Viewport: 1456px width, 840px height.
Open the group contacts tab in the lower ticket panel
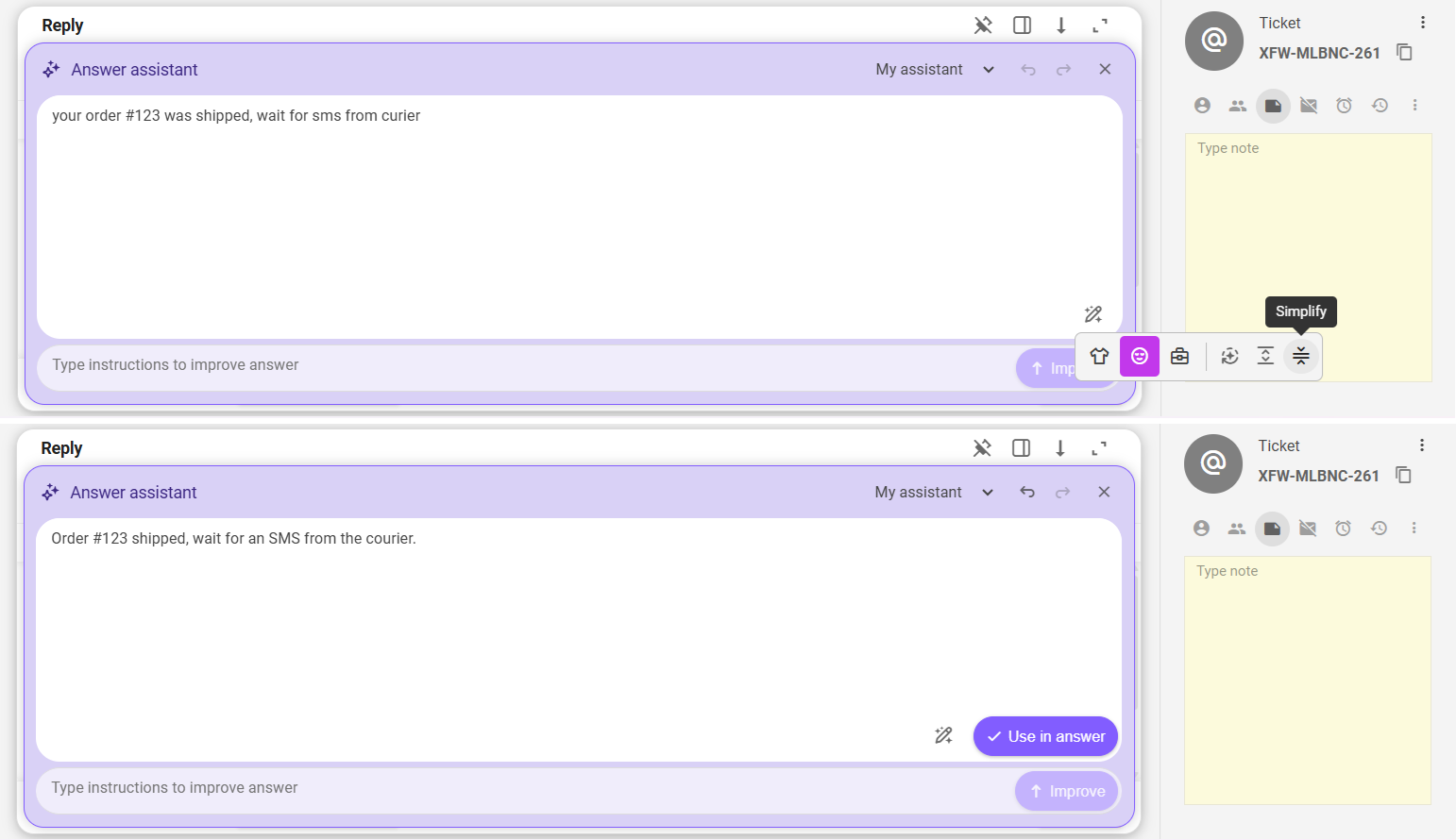tap(1236, 529)
